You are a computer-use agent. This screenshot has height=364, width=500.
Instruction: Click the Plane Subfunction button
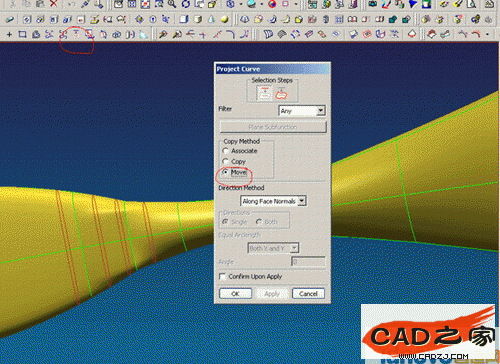click(x=273, y=127)
